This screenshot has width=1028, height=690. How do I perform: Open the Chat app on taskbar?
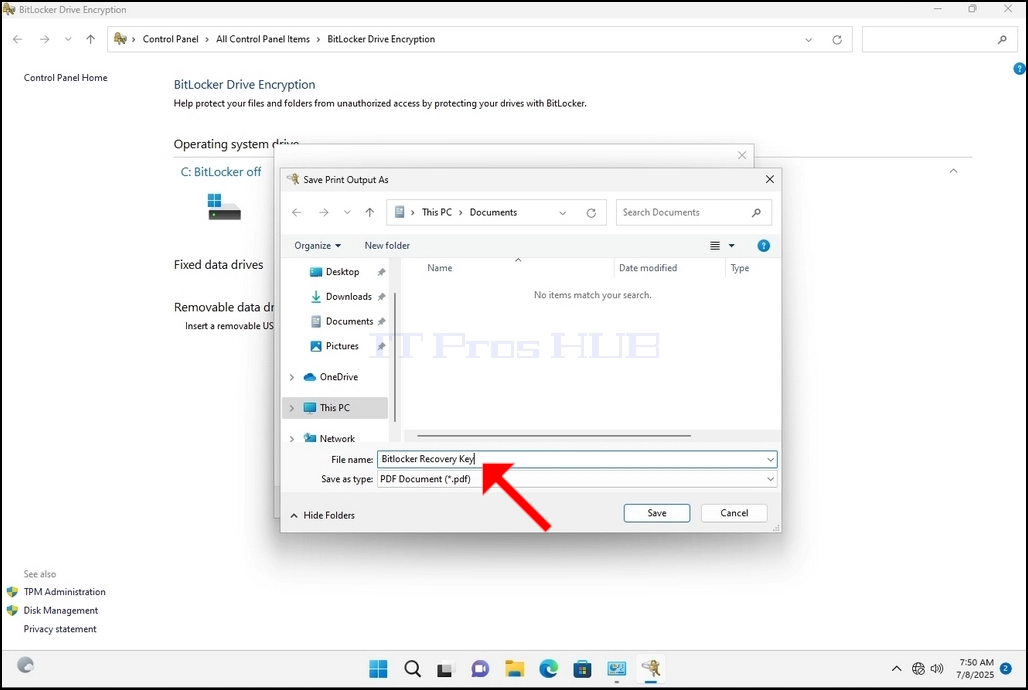pos(480,669)
